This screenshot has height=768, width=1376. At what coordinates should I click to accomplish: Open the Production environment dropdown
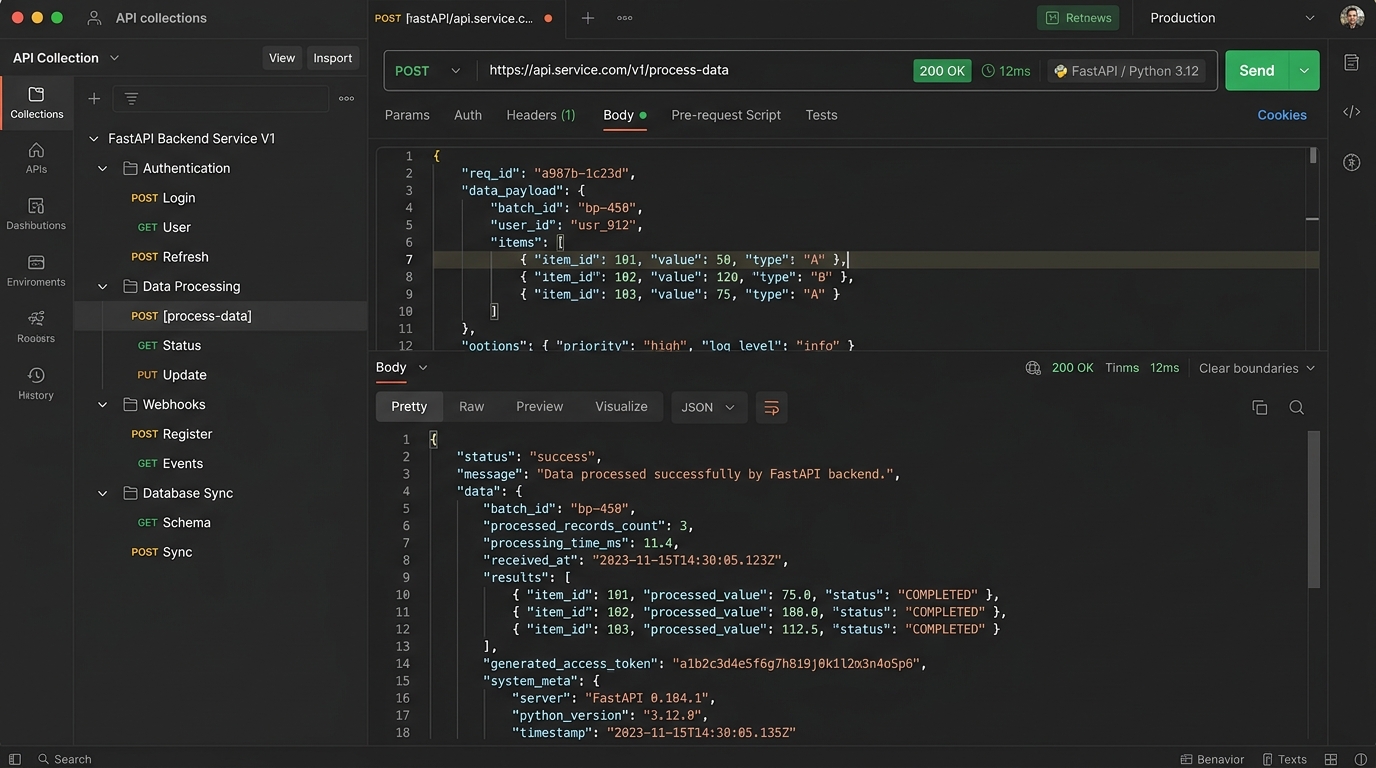tap(1232, 18)
